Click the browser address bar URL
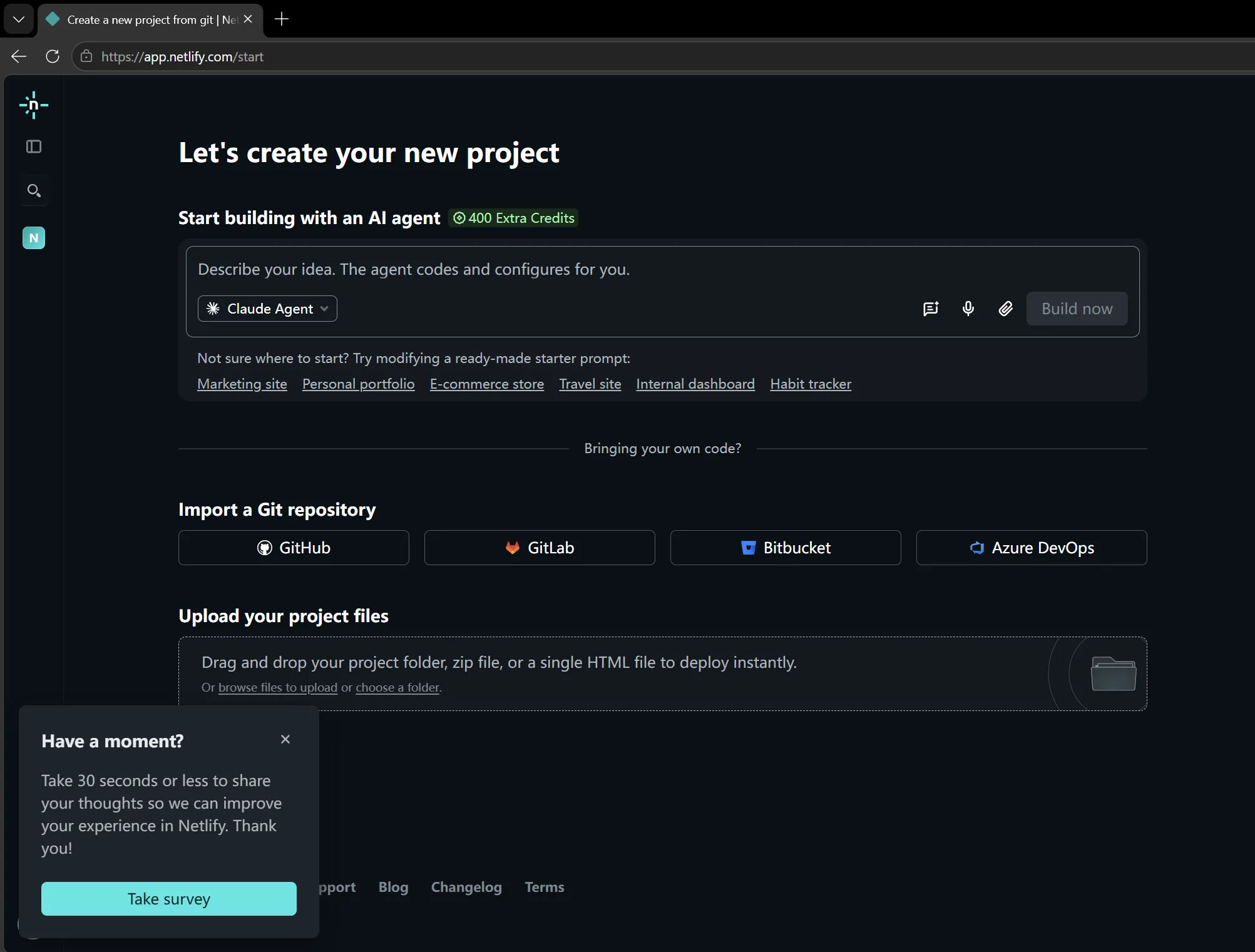 coord(182,56)
